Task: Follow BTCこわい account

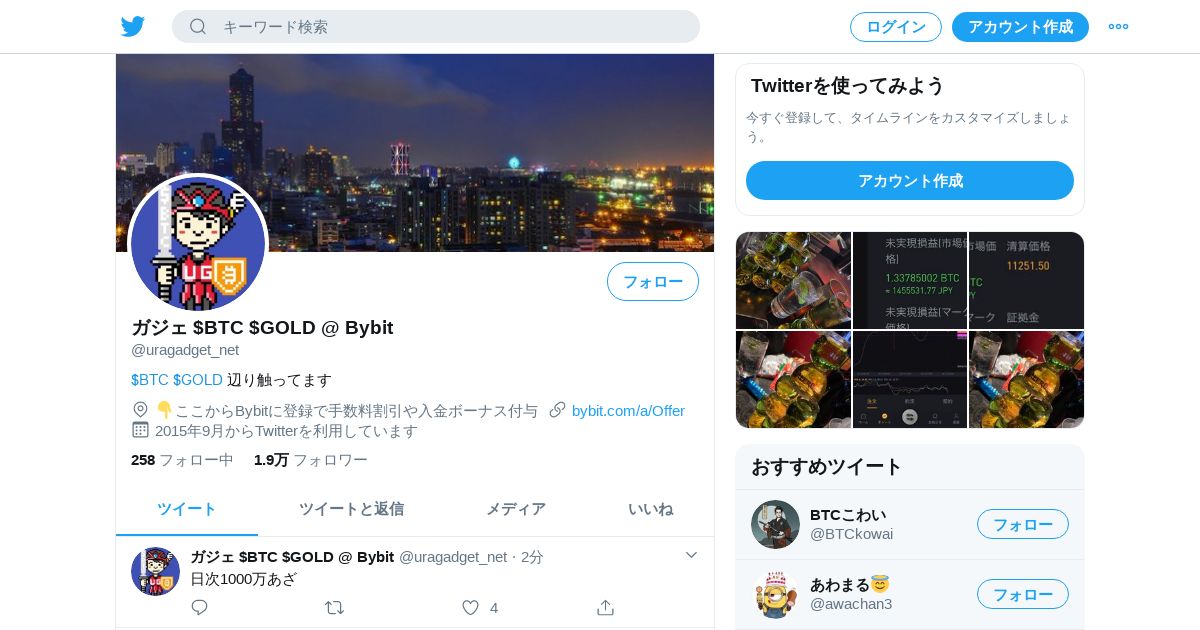Action: pyautogui.click(x=1023, y=524)
